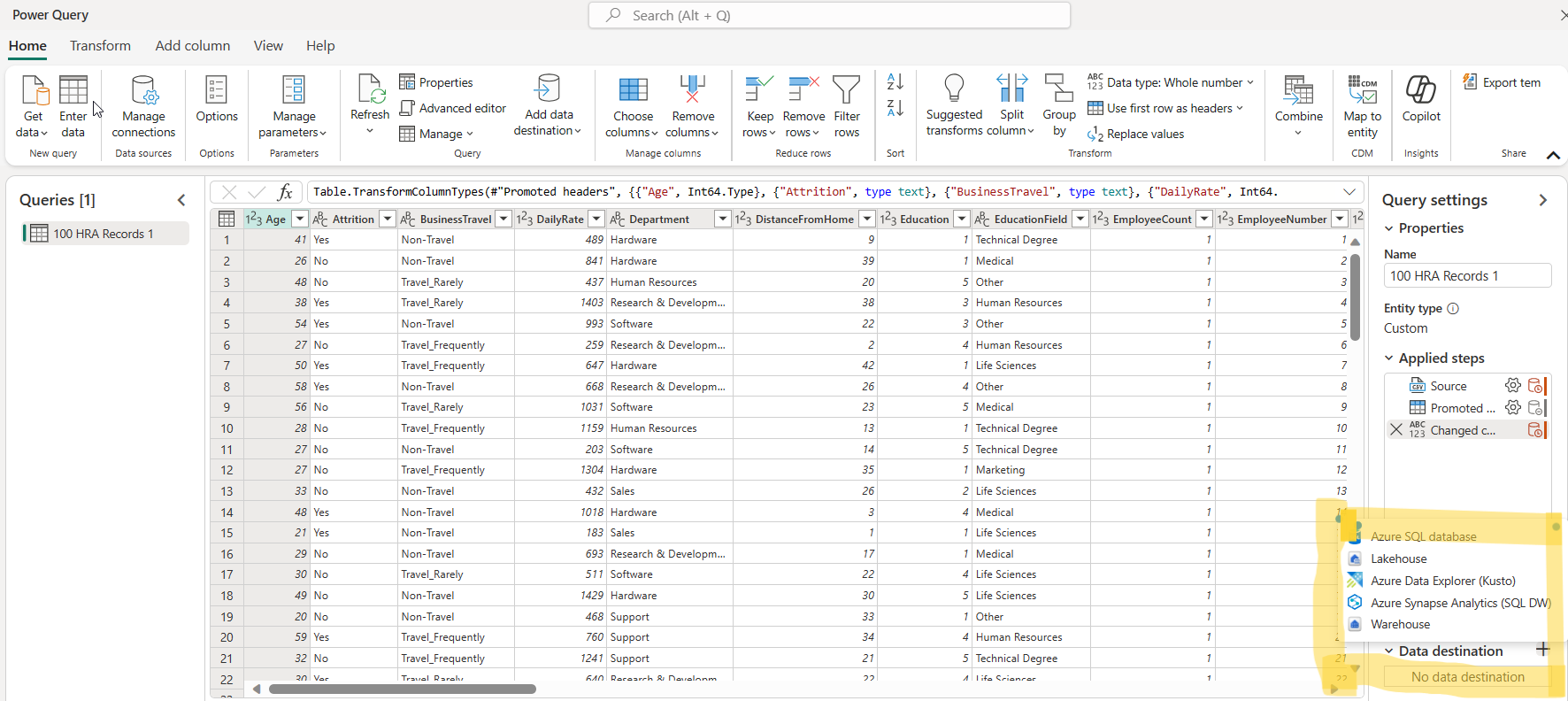Open Attrition column filter dropdown
This screenshot has width=1568, height=701.
tap(388, 219)
